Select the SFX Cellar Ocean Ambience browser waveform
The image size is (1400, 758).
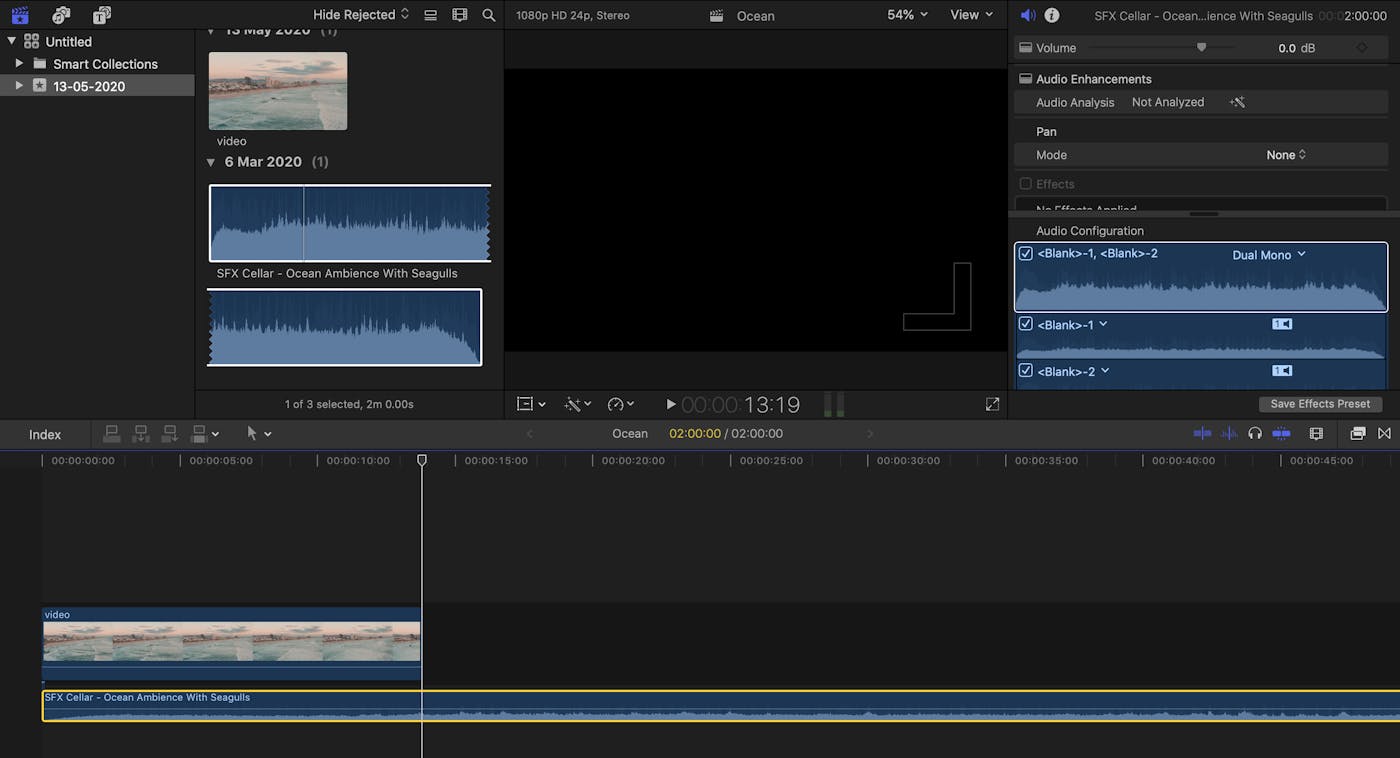click(349, 223)
